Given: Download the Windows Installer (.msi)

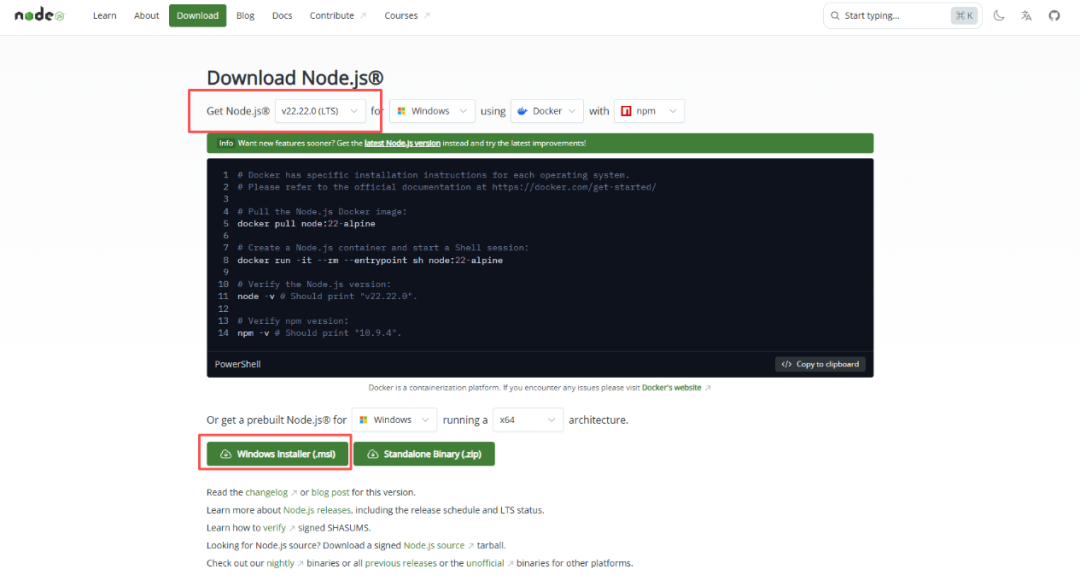Looking at the screenshot, I should tap(278, 454).
